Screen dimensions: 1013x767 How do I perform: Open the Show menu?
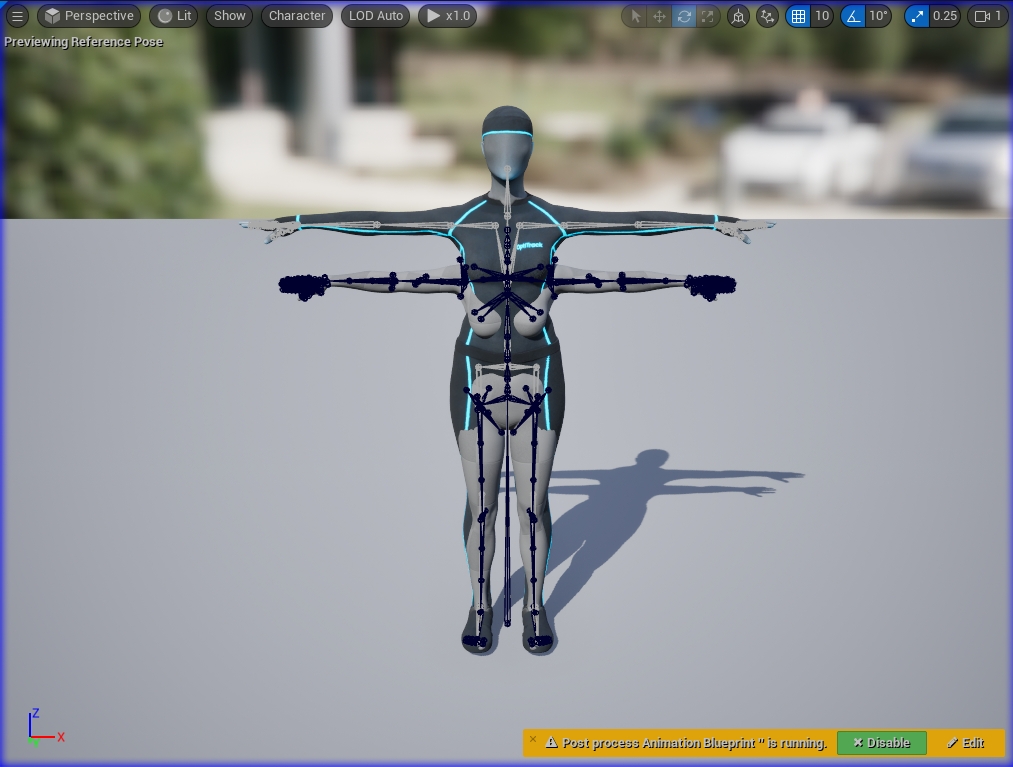(229, 16)
